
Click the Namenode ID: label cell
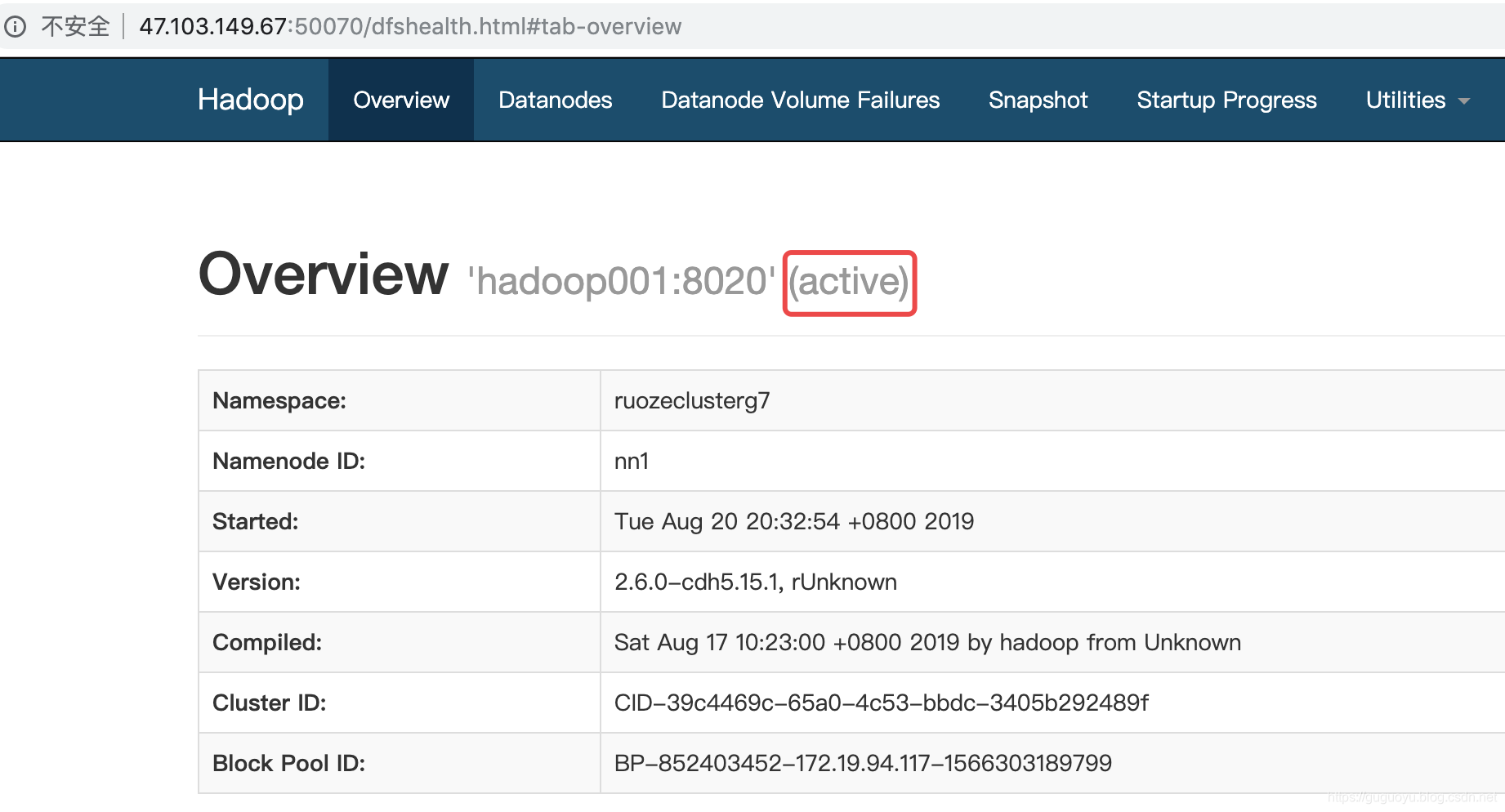click(400, 462)
